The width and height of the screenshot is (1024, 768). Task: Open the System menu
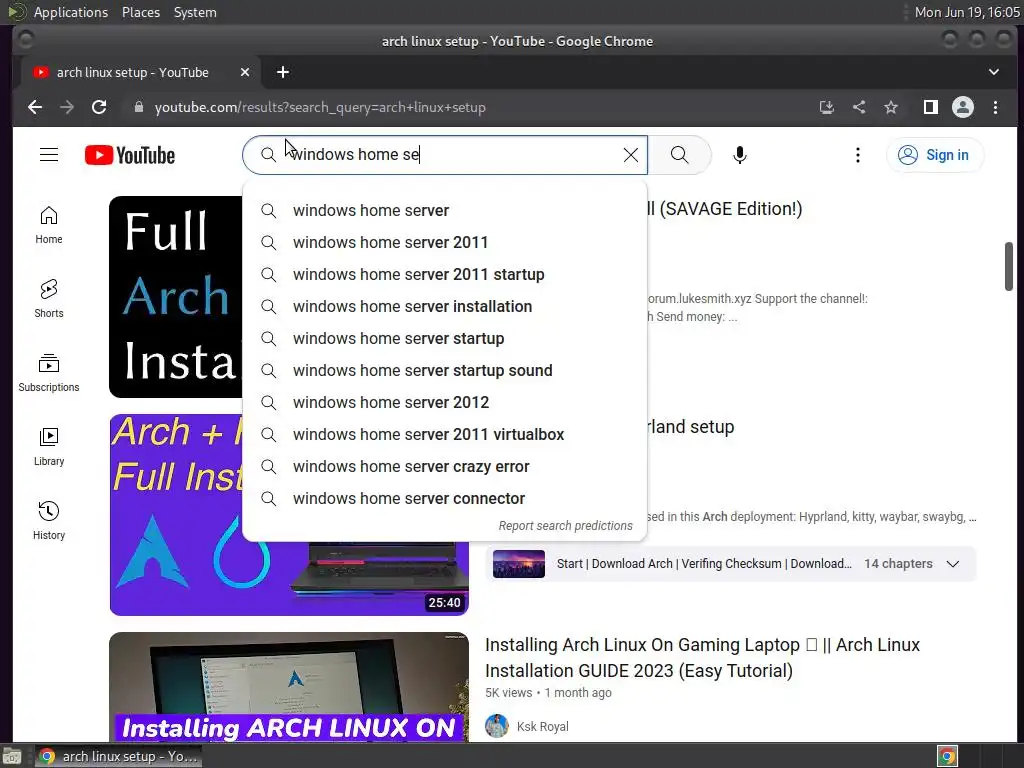point(195,12)
